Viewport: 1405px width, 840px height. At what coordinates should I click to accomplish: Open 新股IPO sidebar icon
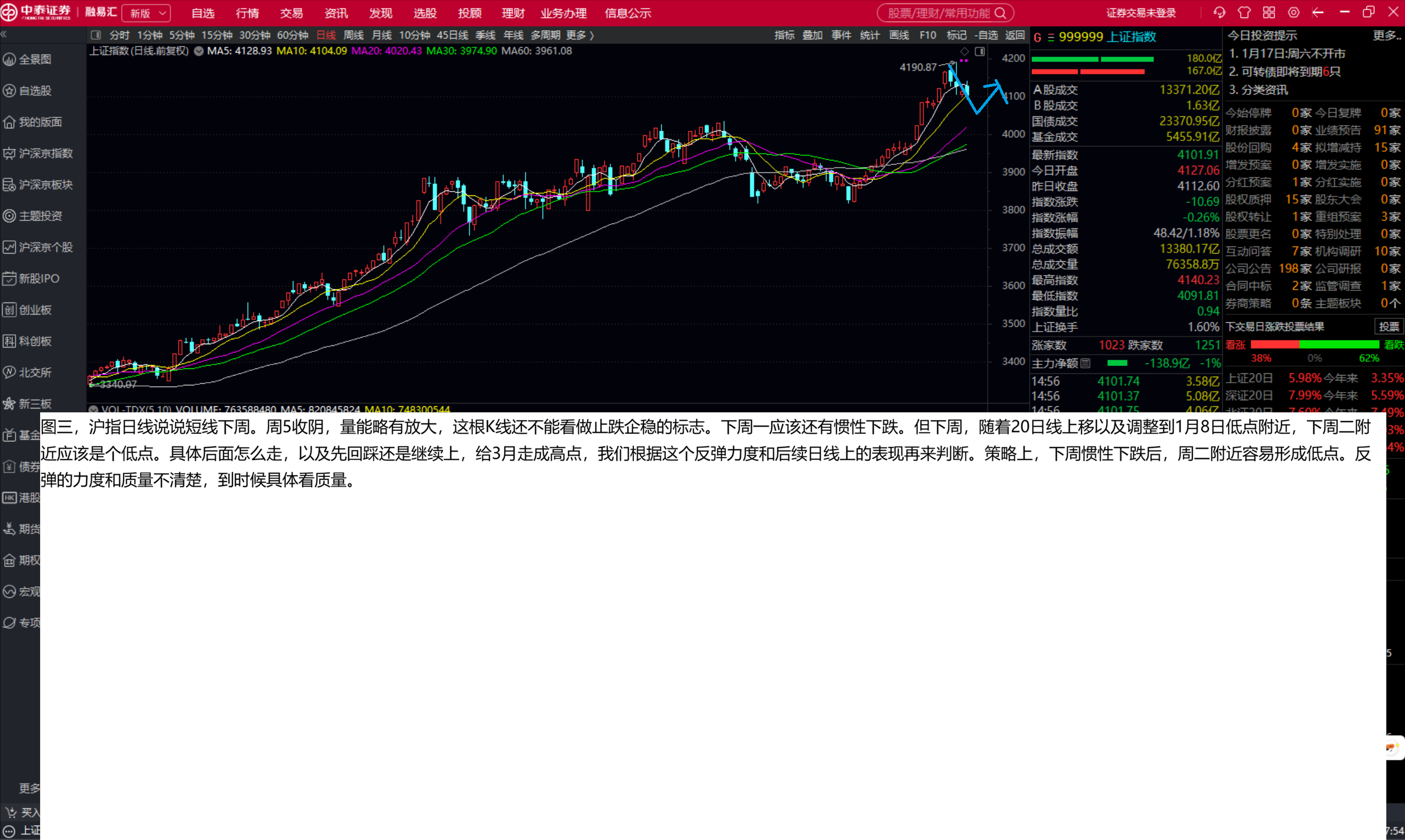click(x=10, y=278)
